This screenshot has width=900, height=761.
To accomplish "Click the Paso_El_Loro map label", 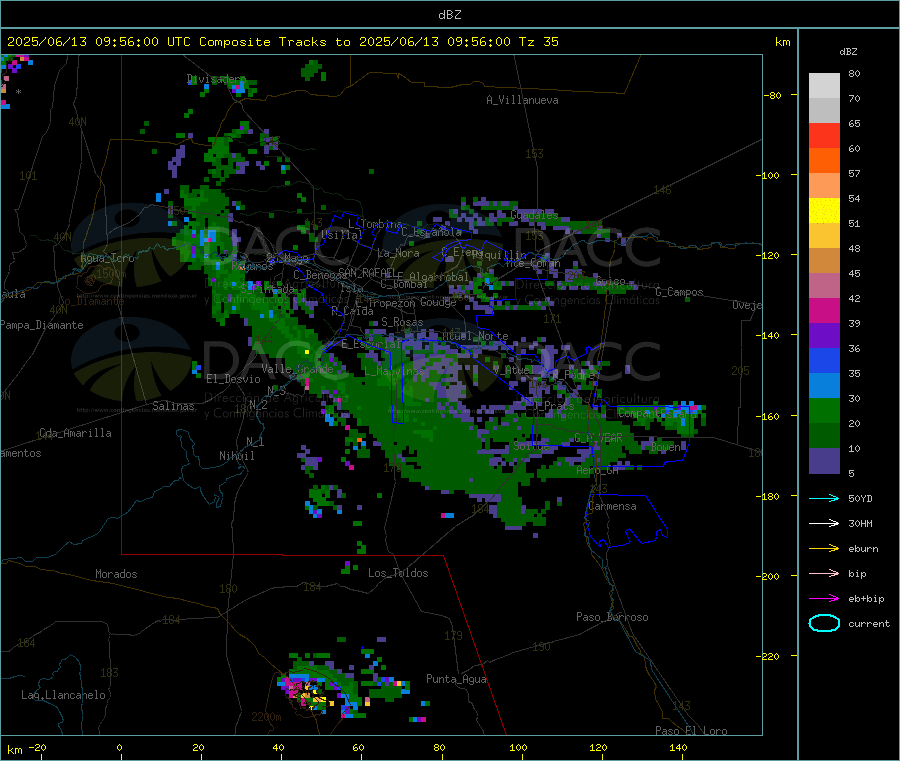I will pyautogui.click(x=692, y=731).
